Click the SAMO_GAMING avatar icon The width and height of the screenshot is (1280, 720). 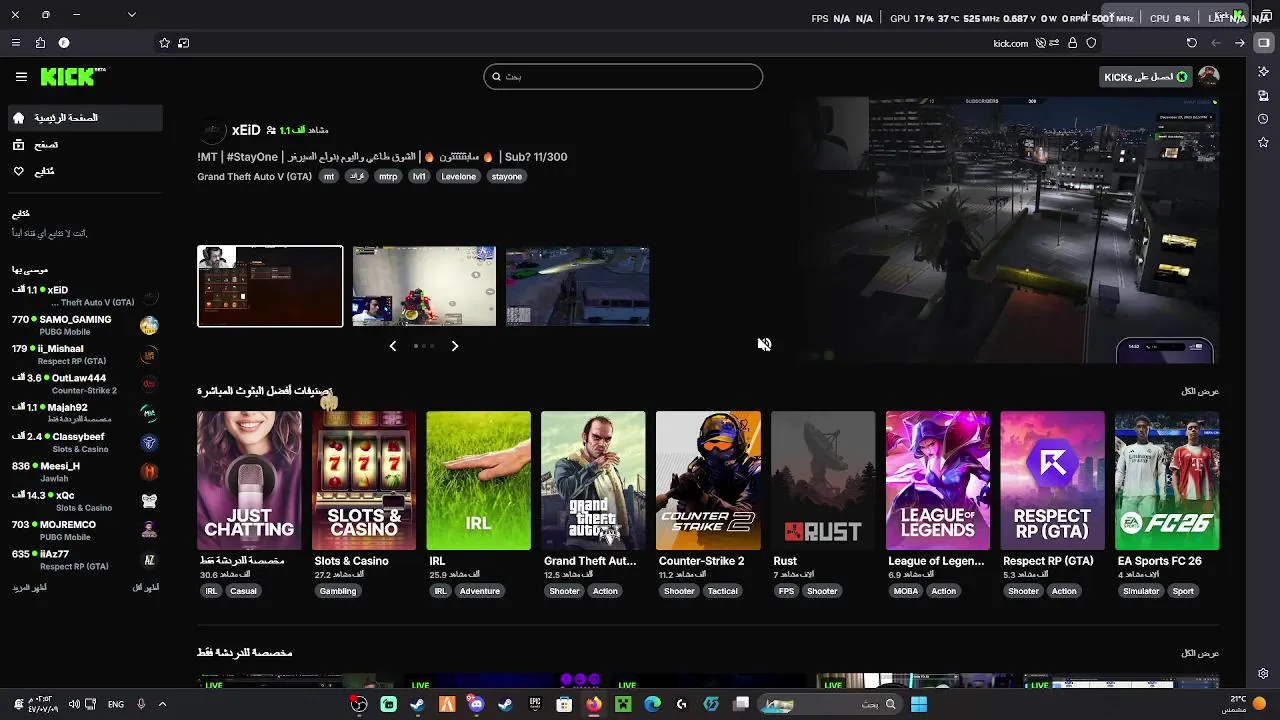(x=149, y=325)
